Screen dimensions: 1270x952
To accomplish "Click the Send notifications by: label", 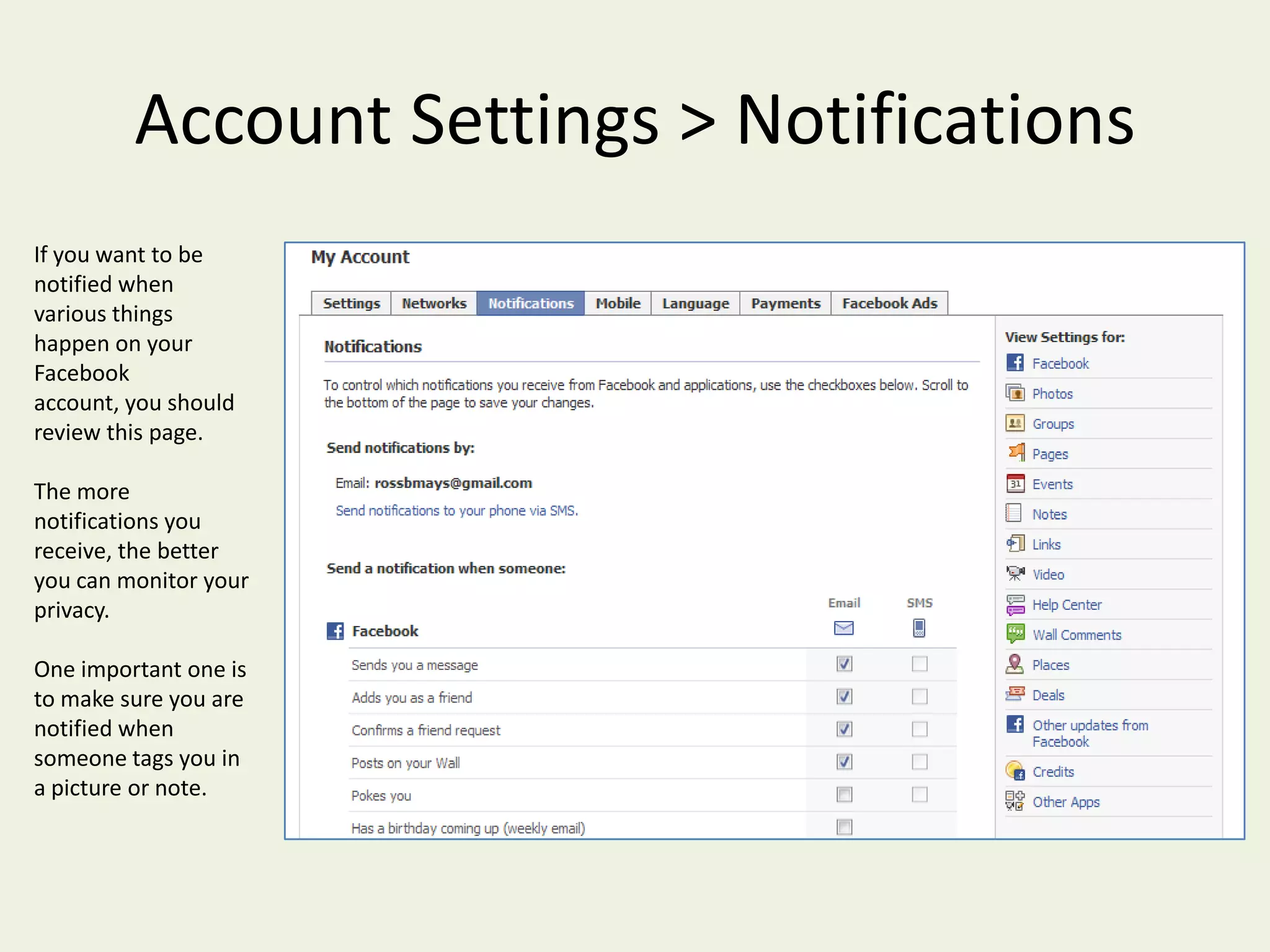I will tap(400, 447).
